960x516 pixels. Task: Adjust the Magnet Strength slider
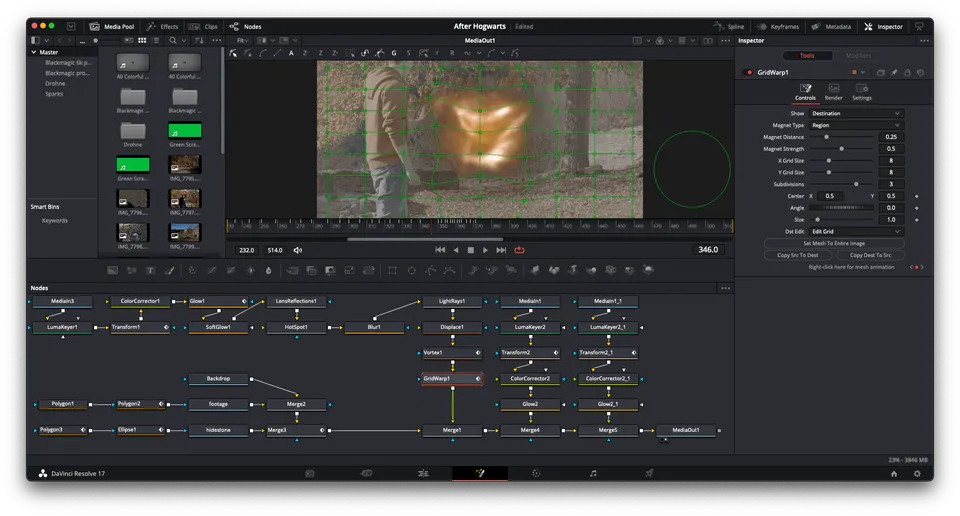click(x=842, y=149)
